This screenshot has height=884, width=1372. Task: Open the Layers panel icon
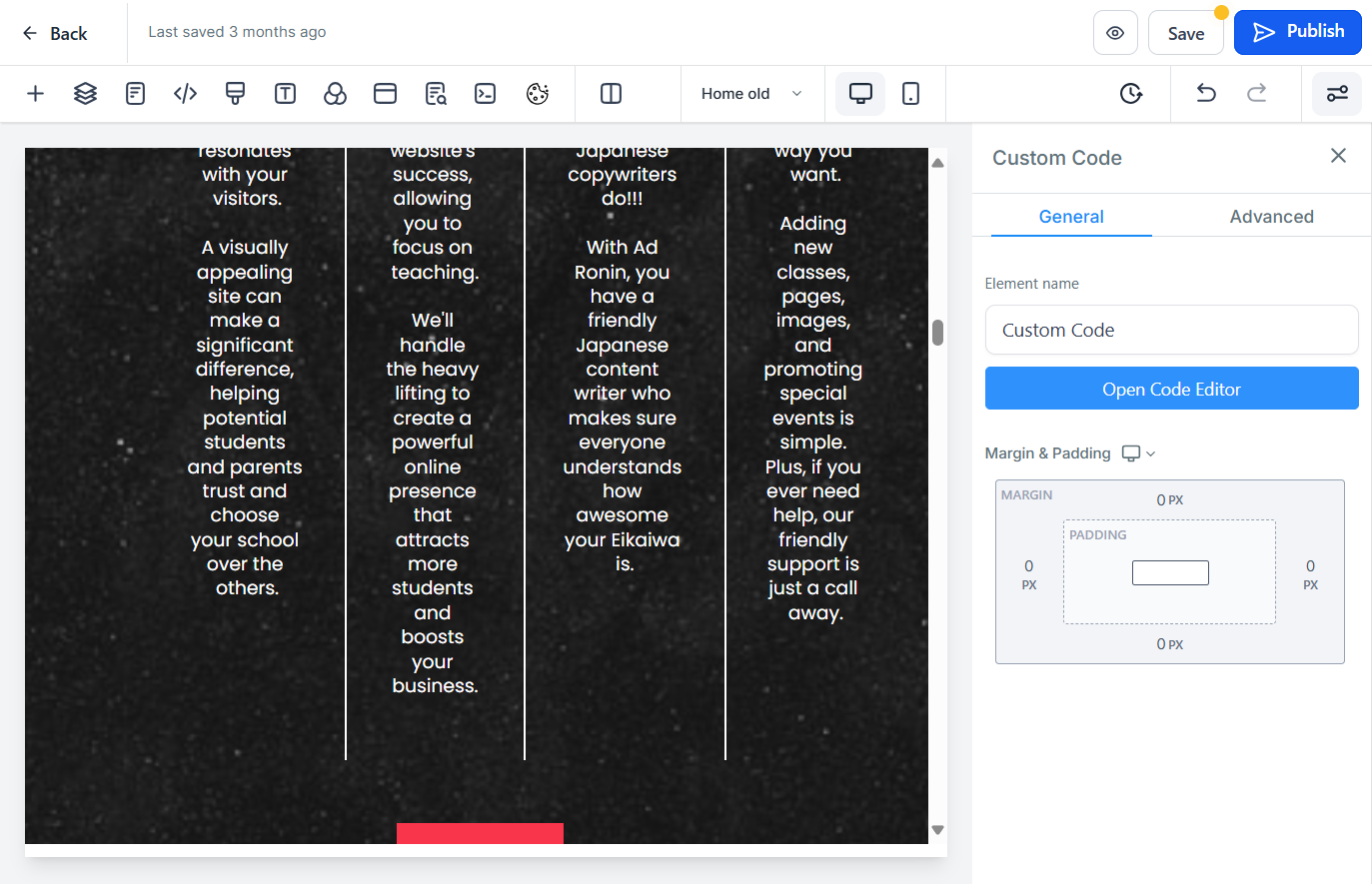tap(85, 94)
